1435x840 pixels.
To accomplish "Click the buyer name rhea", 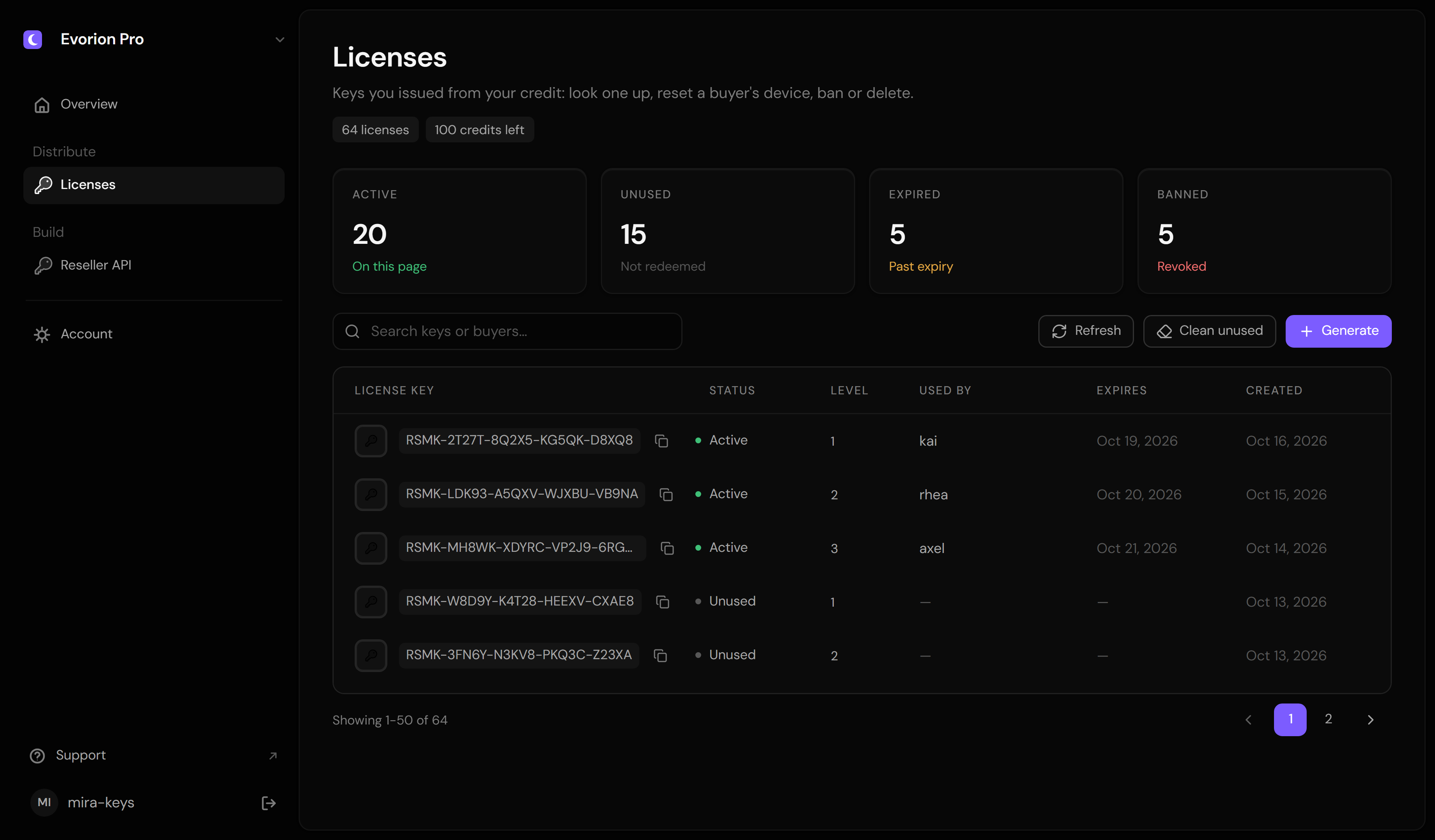I will click(x=933, y=495).
